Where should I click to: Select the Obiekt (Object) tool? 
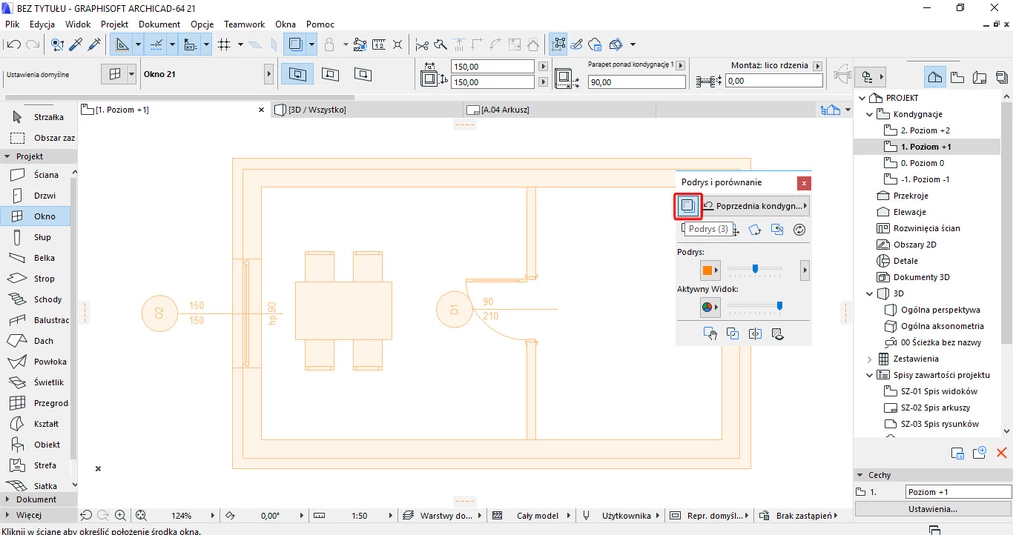pos(36,444)
